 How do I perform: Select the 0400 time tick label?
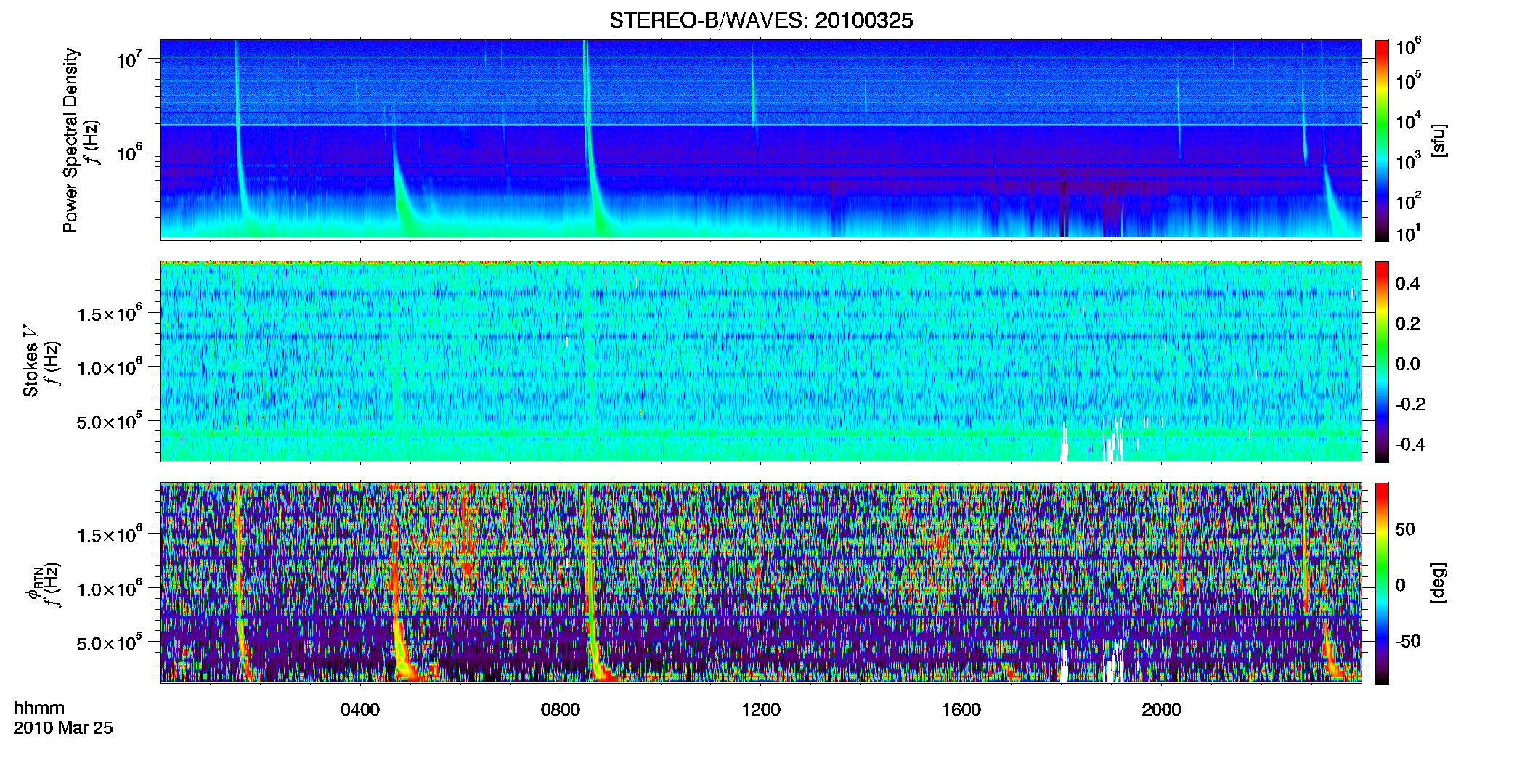point(359,710)
